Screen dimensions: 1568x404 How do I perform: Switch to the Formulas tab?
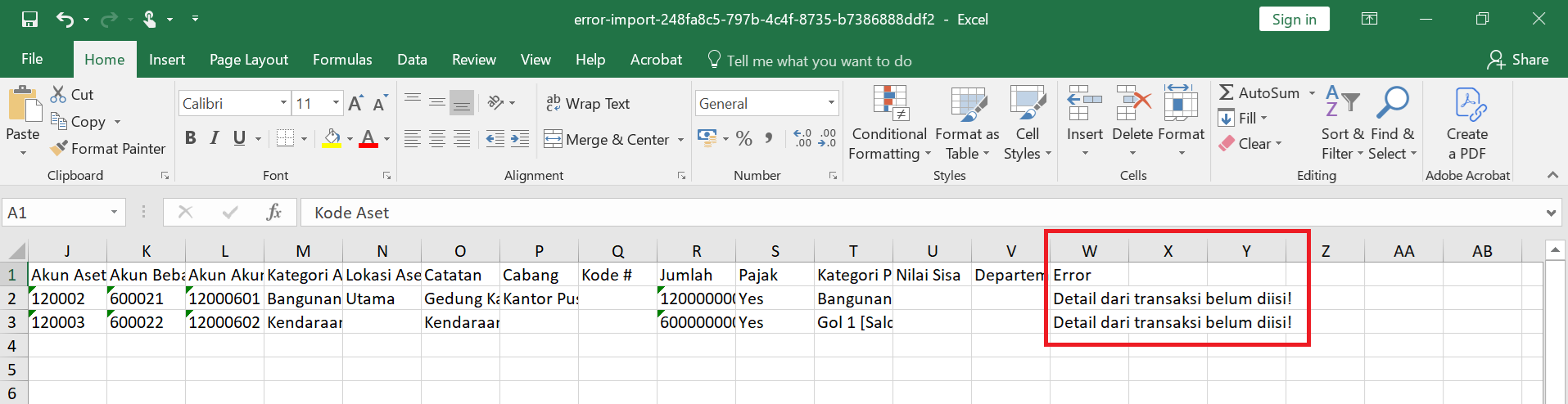342,60
